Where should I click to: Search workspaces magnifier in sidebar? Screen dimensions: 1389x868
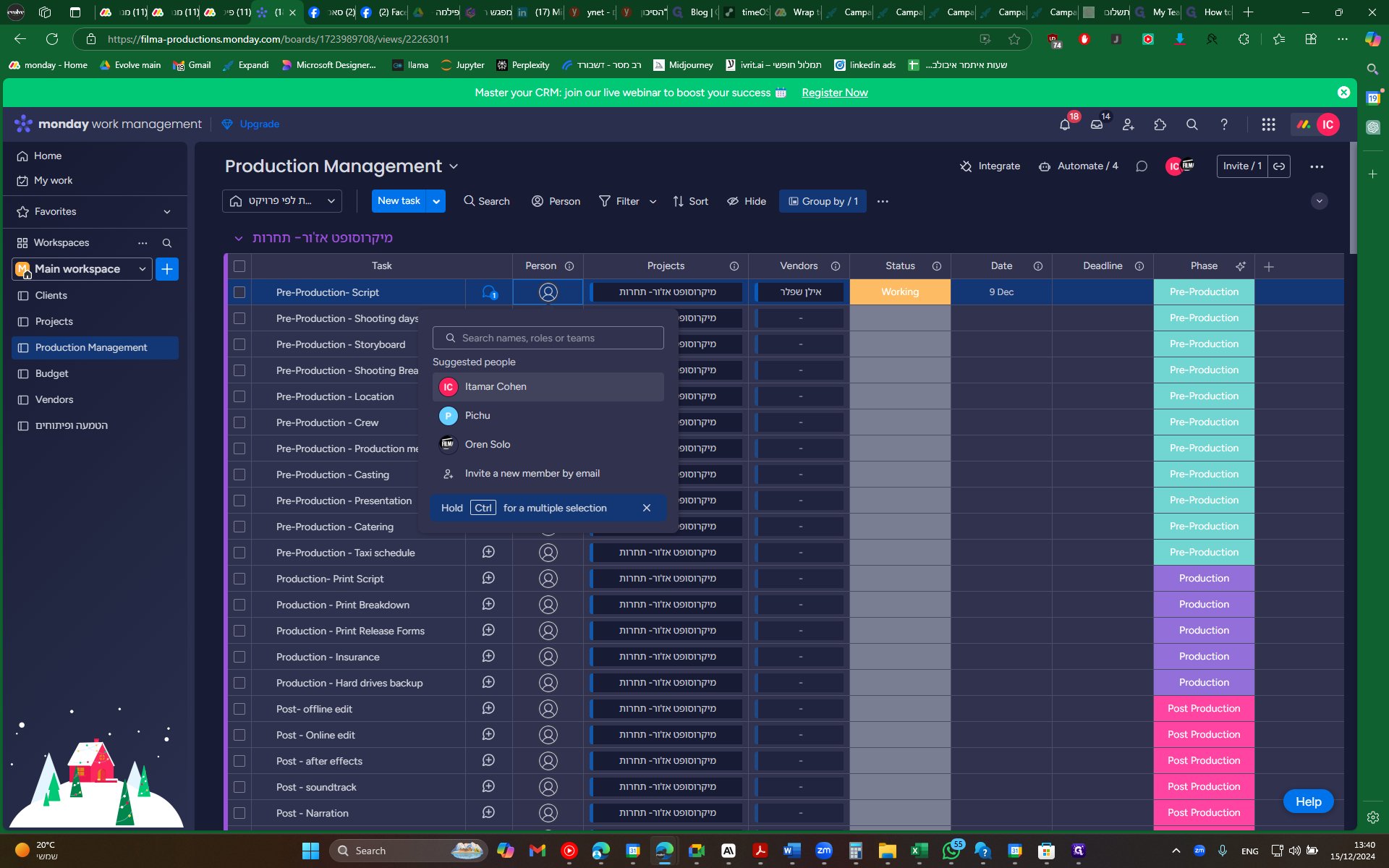167,243
